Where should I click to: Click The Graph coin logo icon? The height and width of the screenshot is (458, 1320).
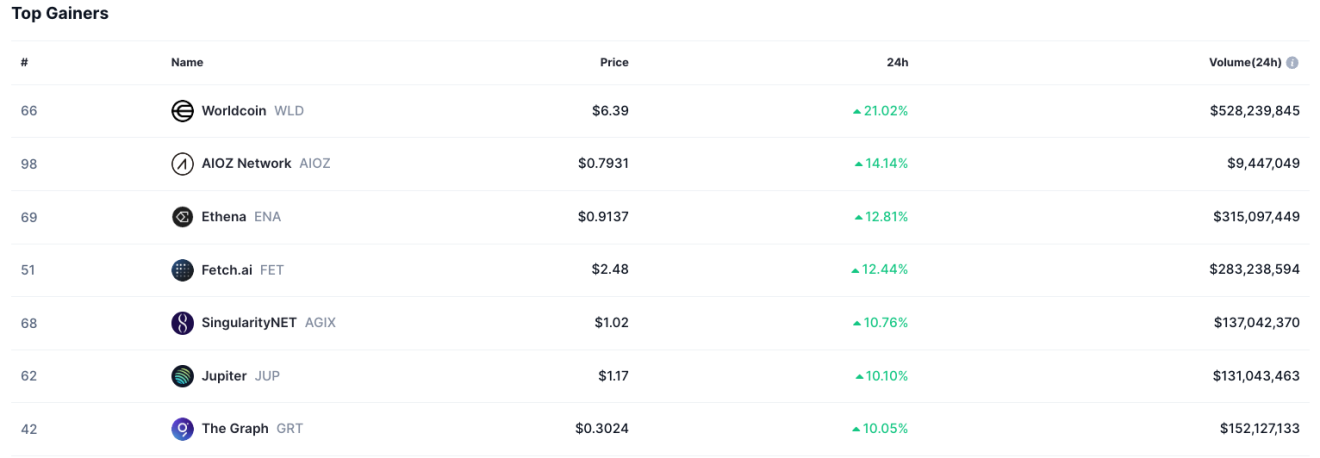[x=182, y=429]
